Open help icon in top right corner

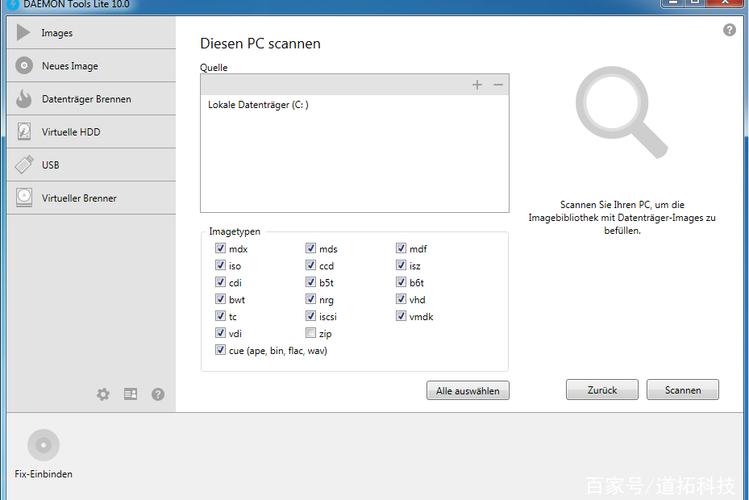pyautogui.click(x=729, y=30)
